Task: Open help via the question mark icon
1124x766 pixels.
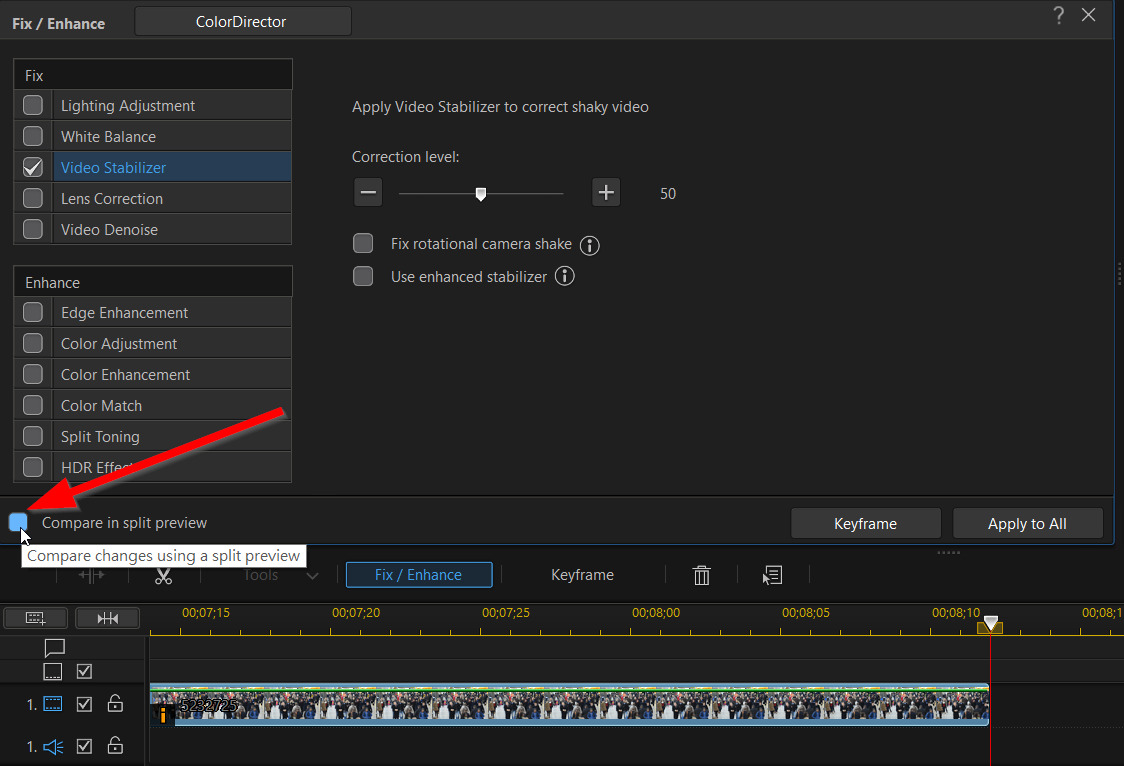Action: click(x=1058, y=15)
